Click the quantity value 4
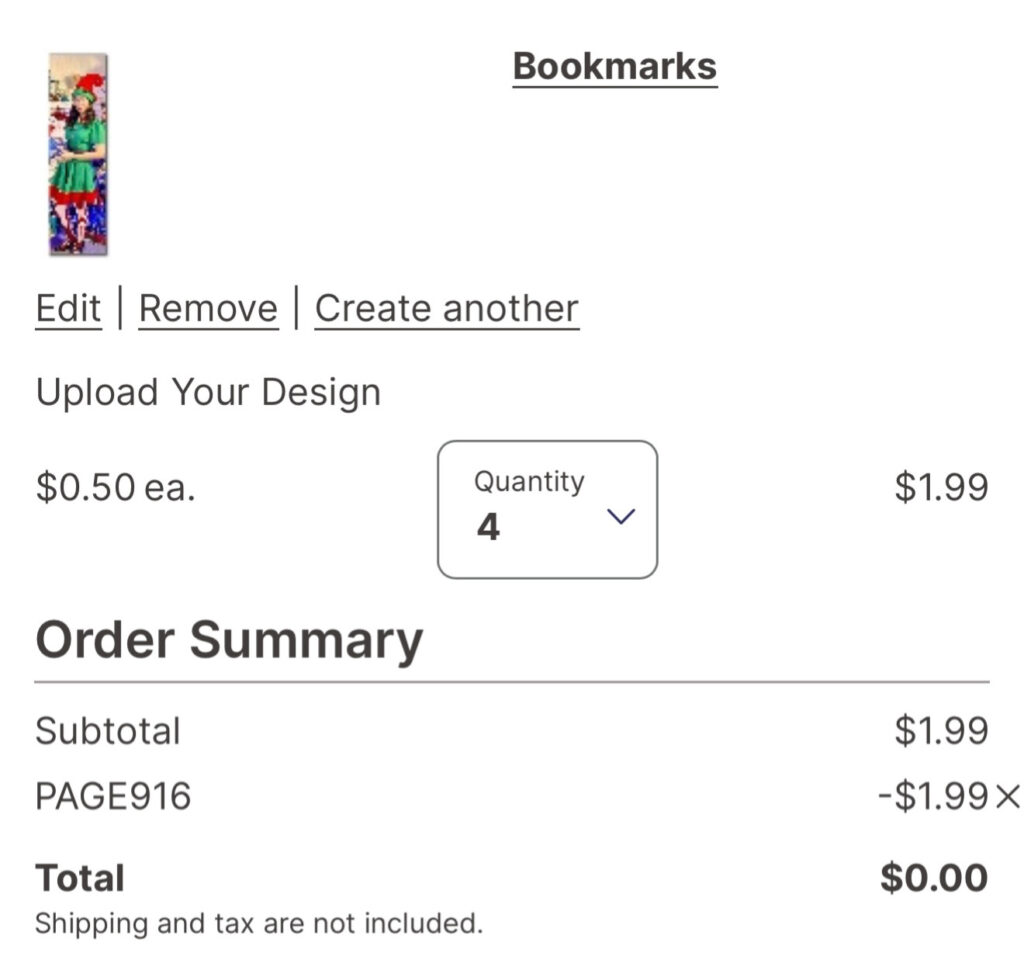The height and width of the screenshot is (953, 1024). (x=488, y=527)
